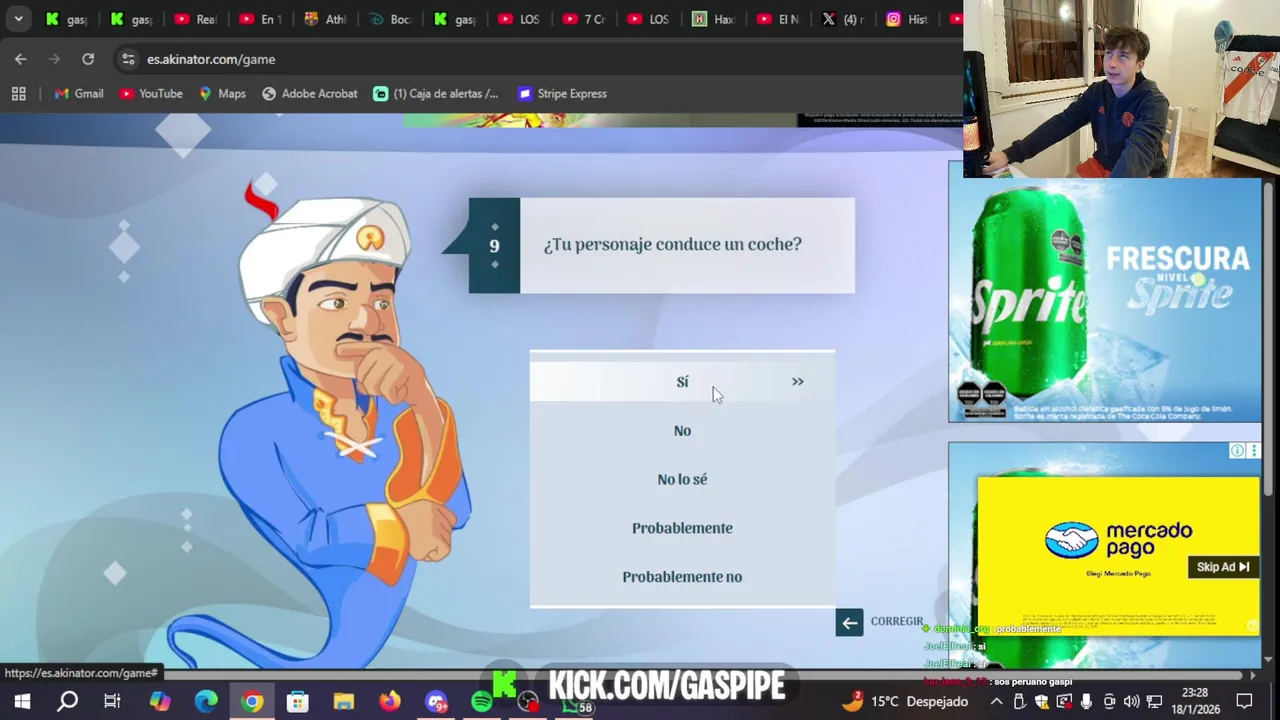Open Windows taskbar search
This screenshot has height=720, width=1280.
pos(67,701)
